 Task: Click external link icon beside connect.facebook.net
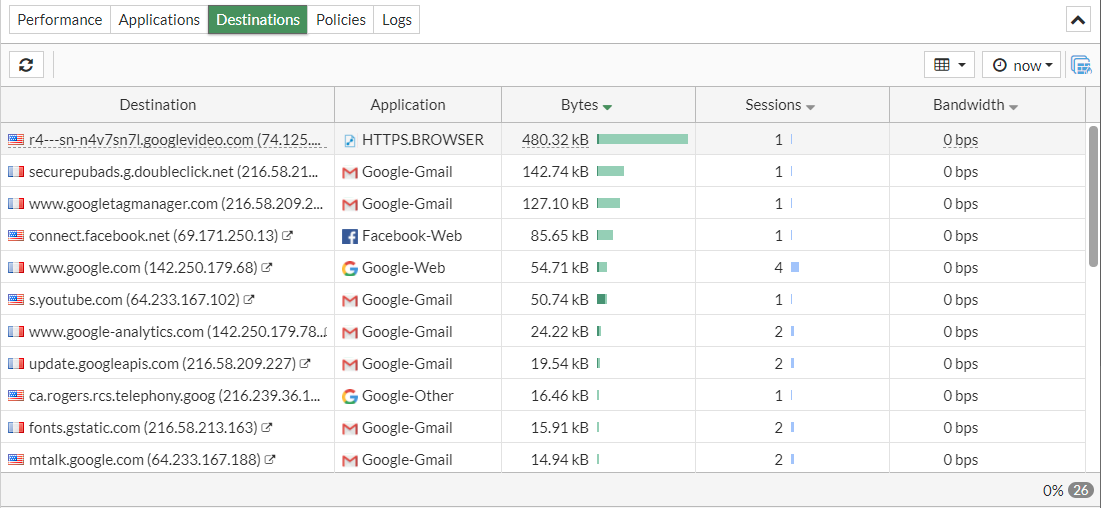coord(288,236)
